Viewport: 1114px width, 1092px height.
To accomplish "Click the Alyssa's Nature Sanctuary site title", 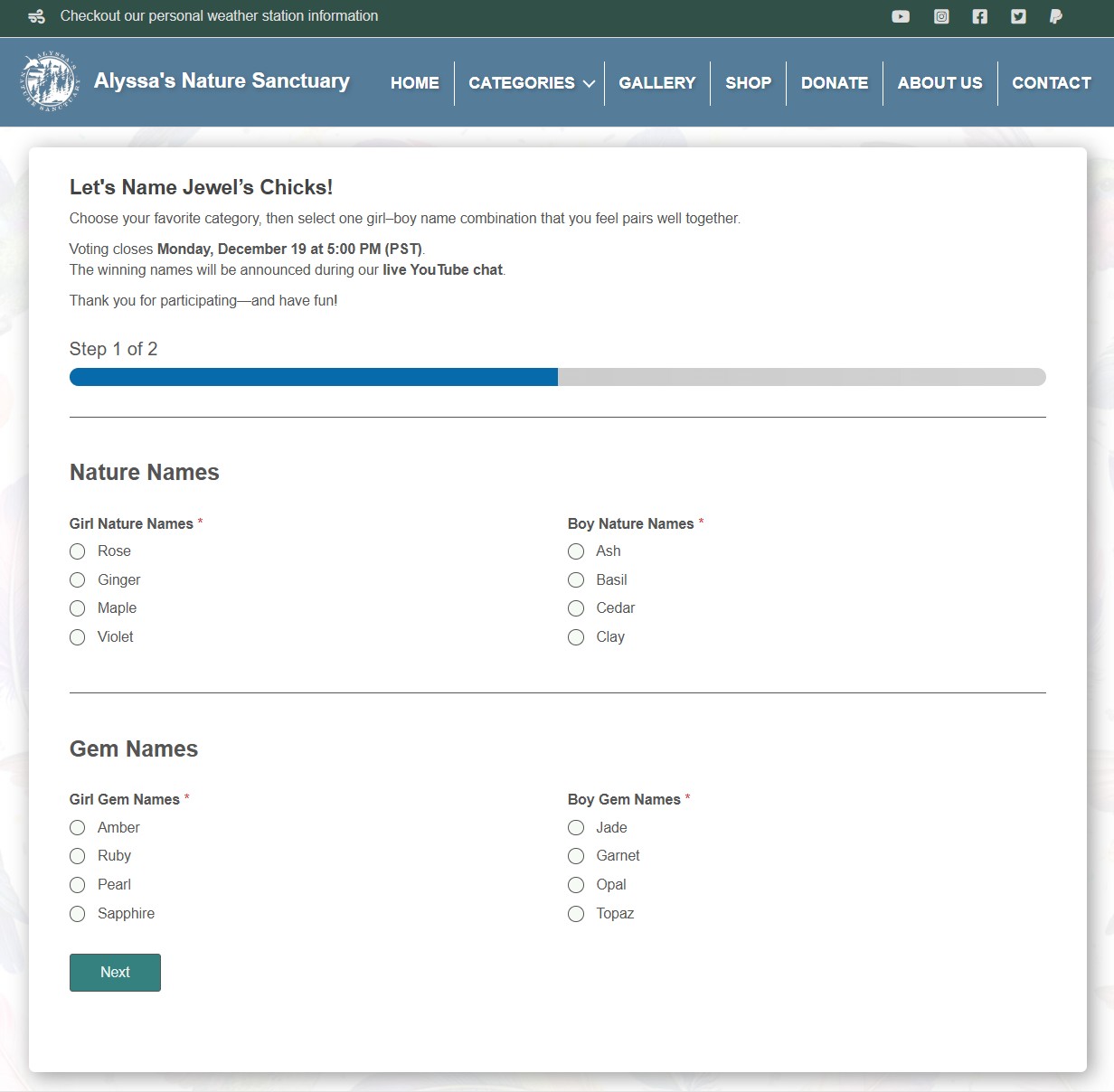I will [222, 81].
